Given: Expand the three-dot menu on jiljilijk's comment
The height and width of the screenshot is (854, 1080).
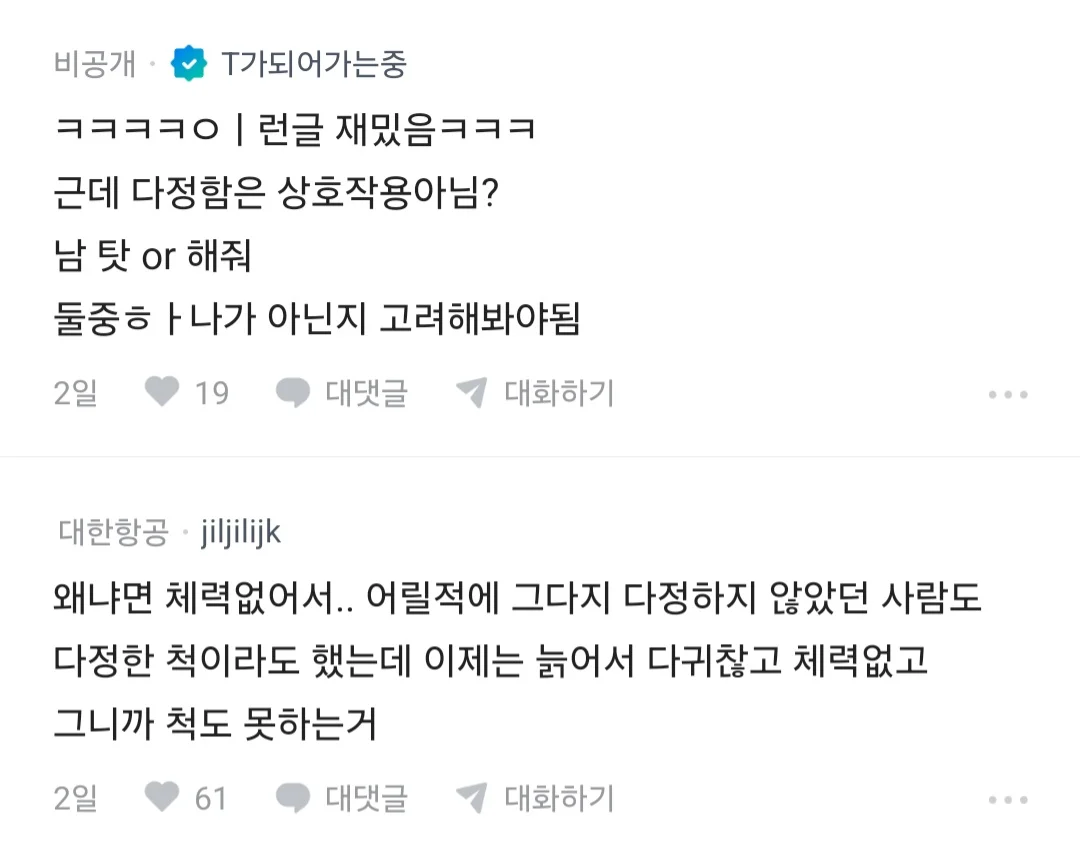Looking at the screenshot, I should pos(1008,799).
